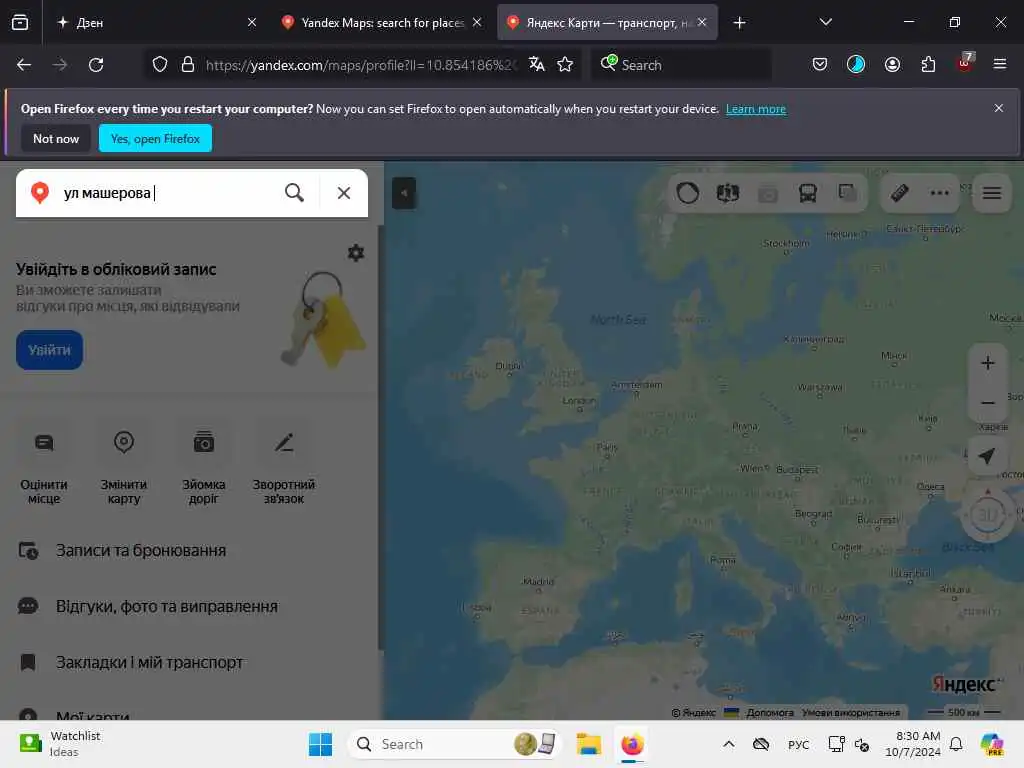The width and height of the screenshot is (1024, 768).
Task: Go back with browser back arrow
Action: pos(24,65)
